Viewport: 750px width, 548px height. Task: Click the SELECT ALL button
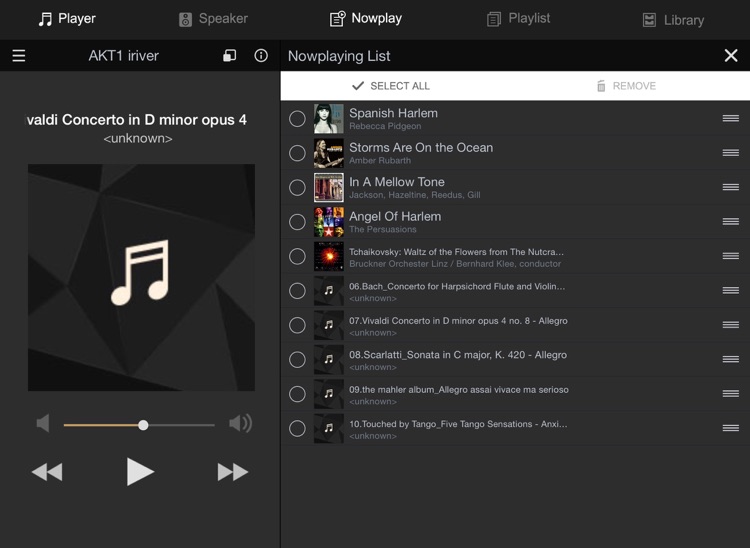coord(391,86)
